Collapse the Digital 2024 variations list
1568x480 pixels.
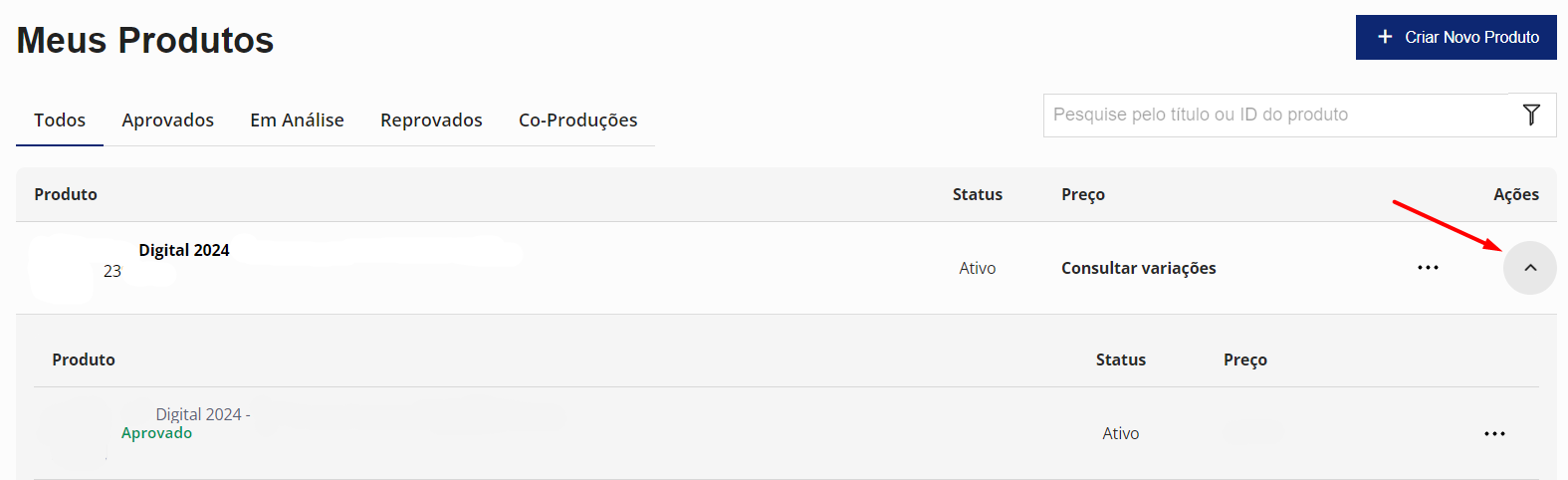[1530, 268]
